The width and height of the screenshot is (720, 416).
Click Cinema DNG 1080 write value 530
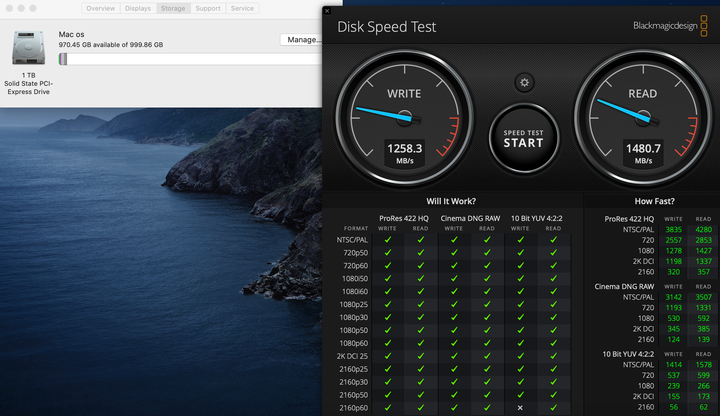[674, 318]
